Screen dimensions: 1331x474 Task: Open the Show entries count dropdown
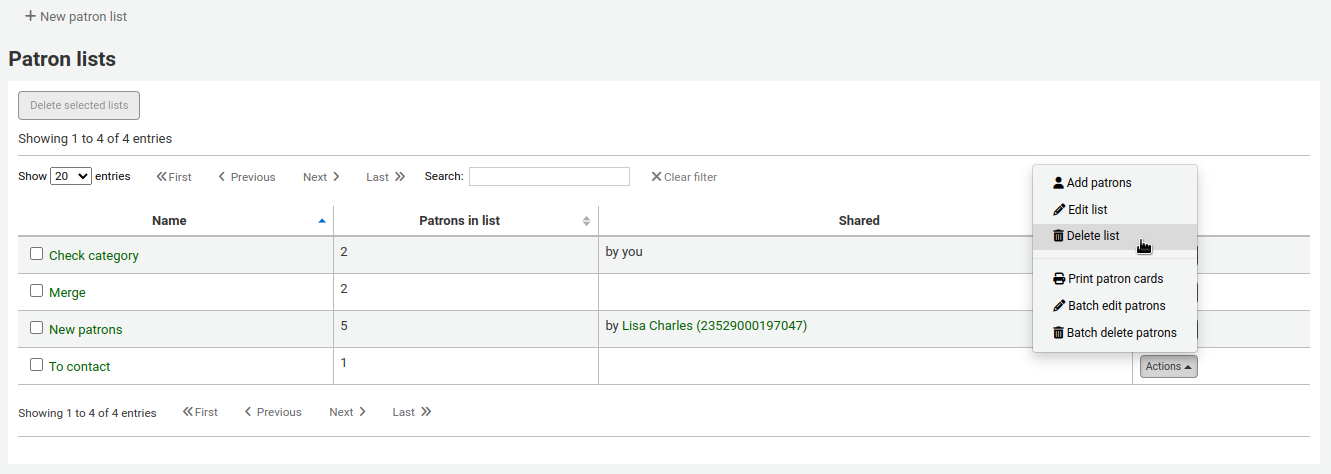click(x=70, y=176)
